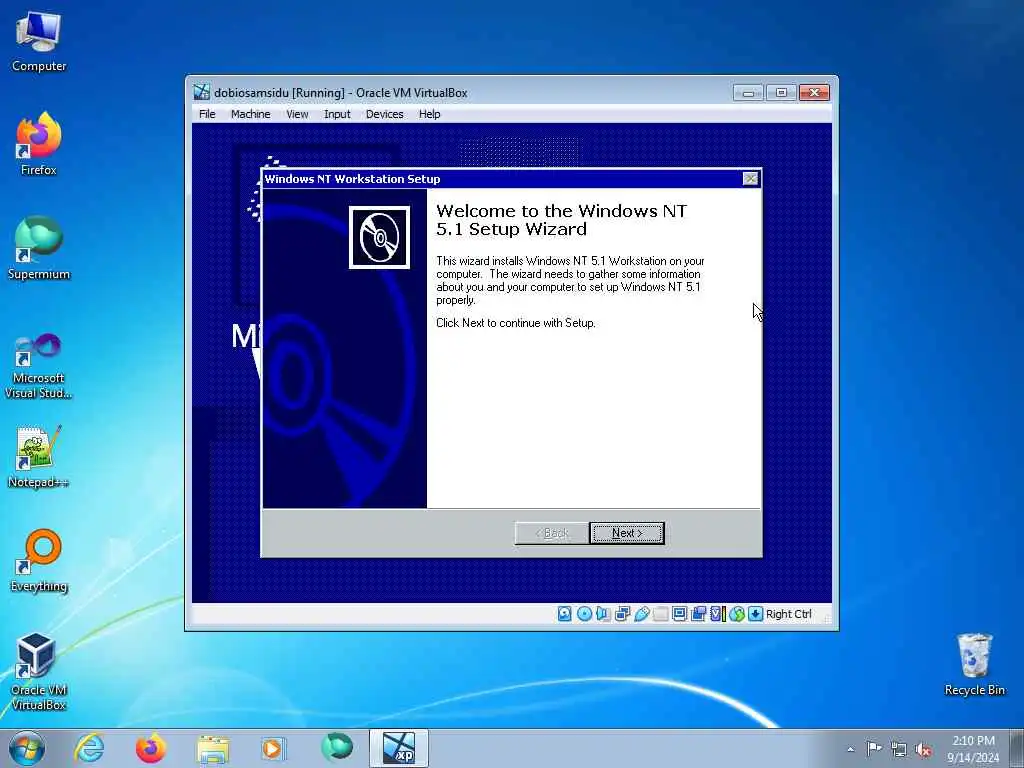The image size is (1024, 768).
Task: Click the keyboard capture arrow icon near Right Ctrl
Action: pos(756,614)
